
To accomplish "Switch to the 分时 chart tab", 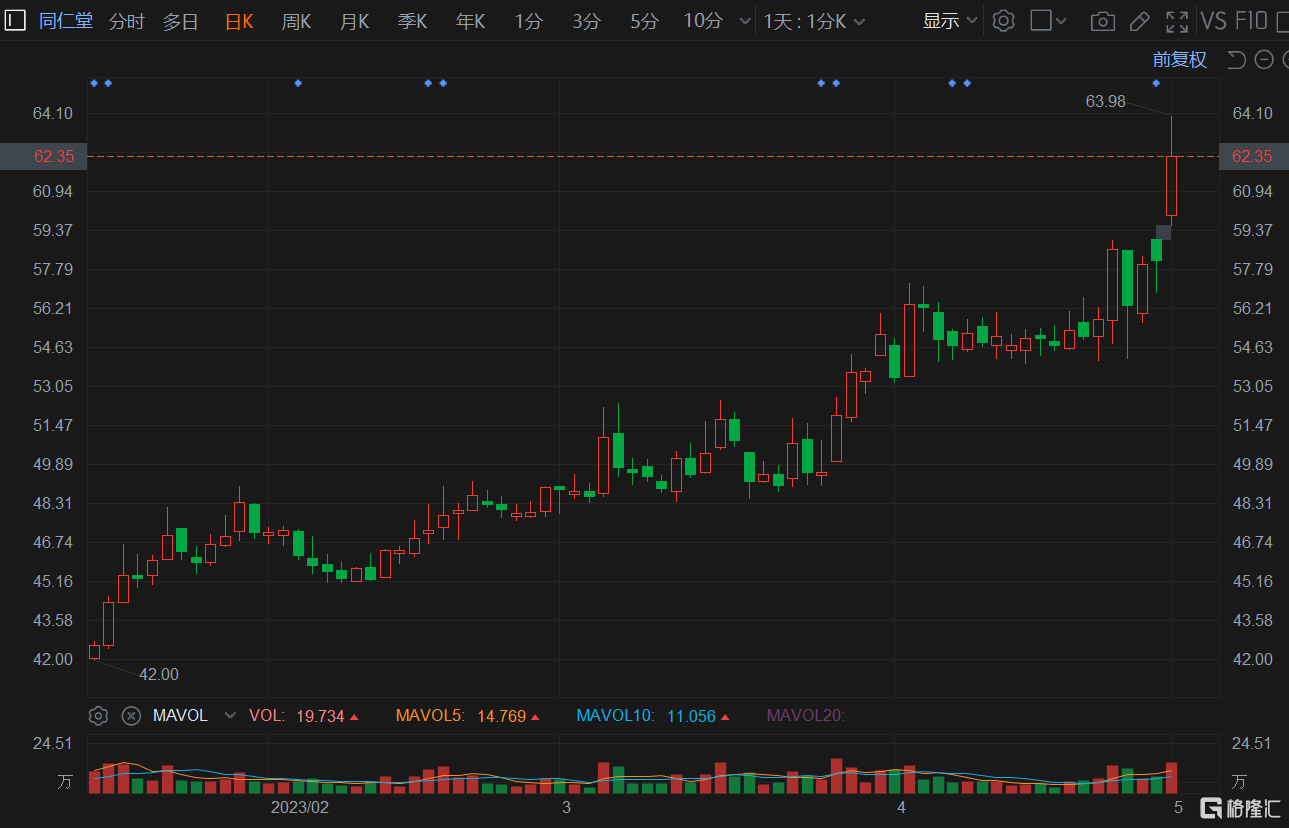I will [x=126, y=21].
